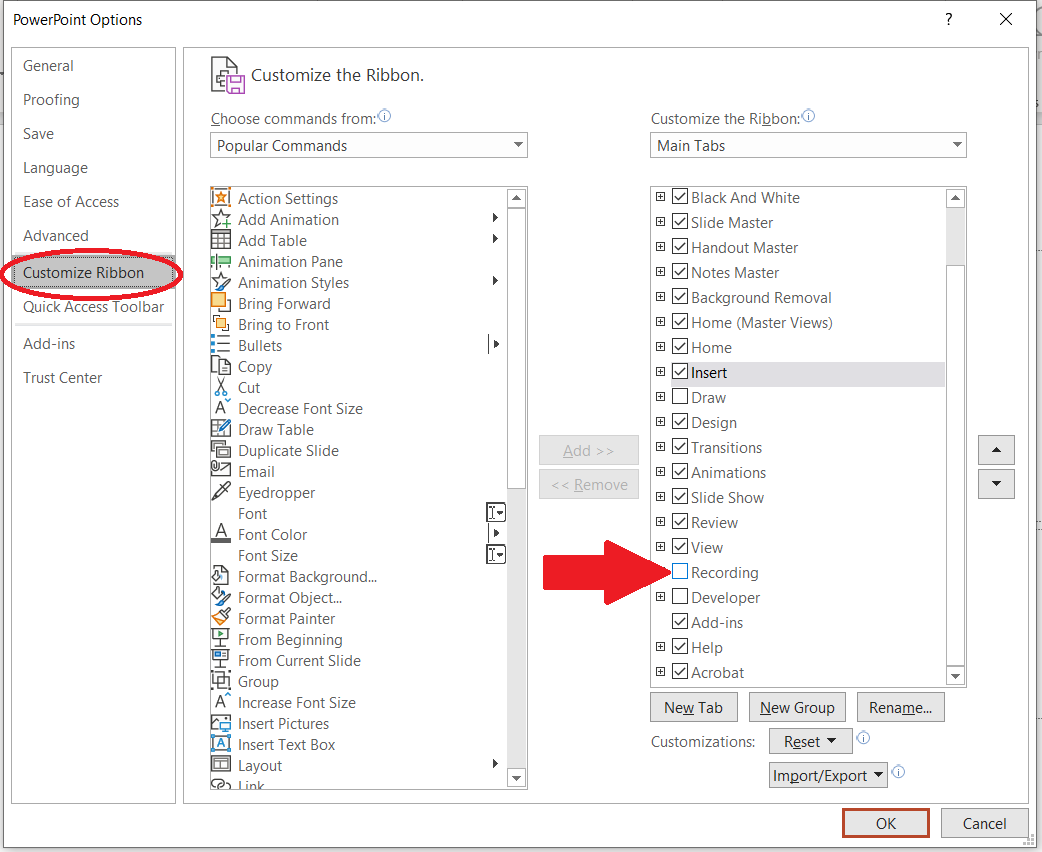Toggle the Review tab checkbox
Screen dimensions: 1042x852
680,522
